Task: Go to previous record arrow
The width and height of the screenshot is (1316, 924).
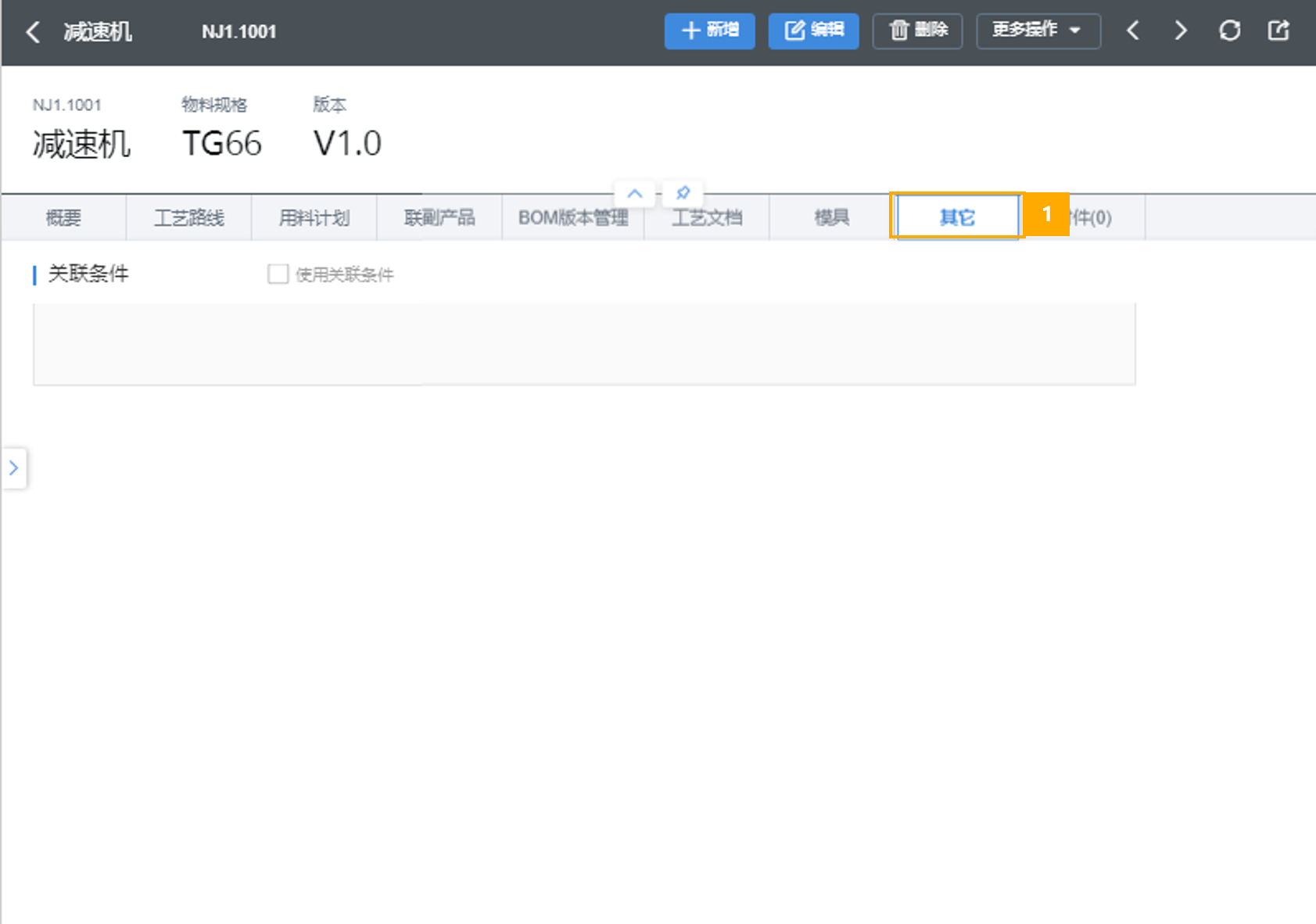Action: [1132, 31]
